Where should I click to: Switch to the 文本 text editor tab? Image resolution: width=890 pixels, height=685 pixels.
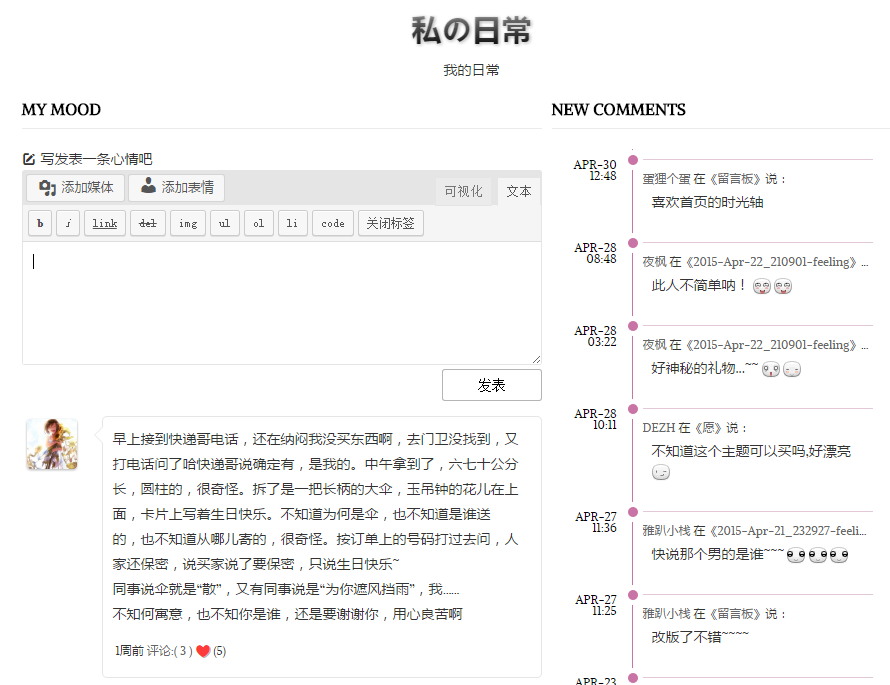pyautogui.click(x=519, y=191)
